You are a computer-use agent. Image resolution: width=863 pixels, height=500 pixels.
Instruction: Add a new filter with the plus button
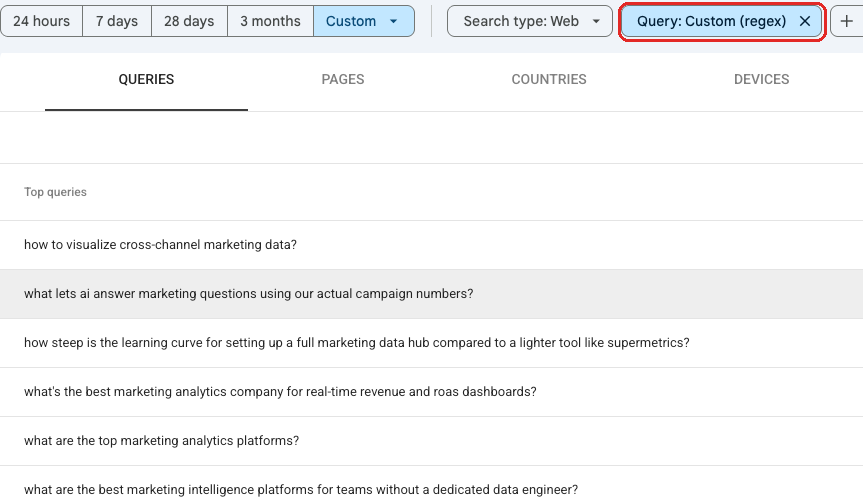pos(846,21)
